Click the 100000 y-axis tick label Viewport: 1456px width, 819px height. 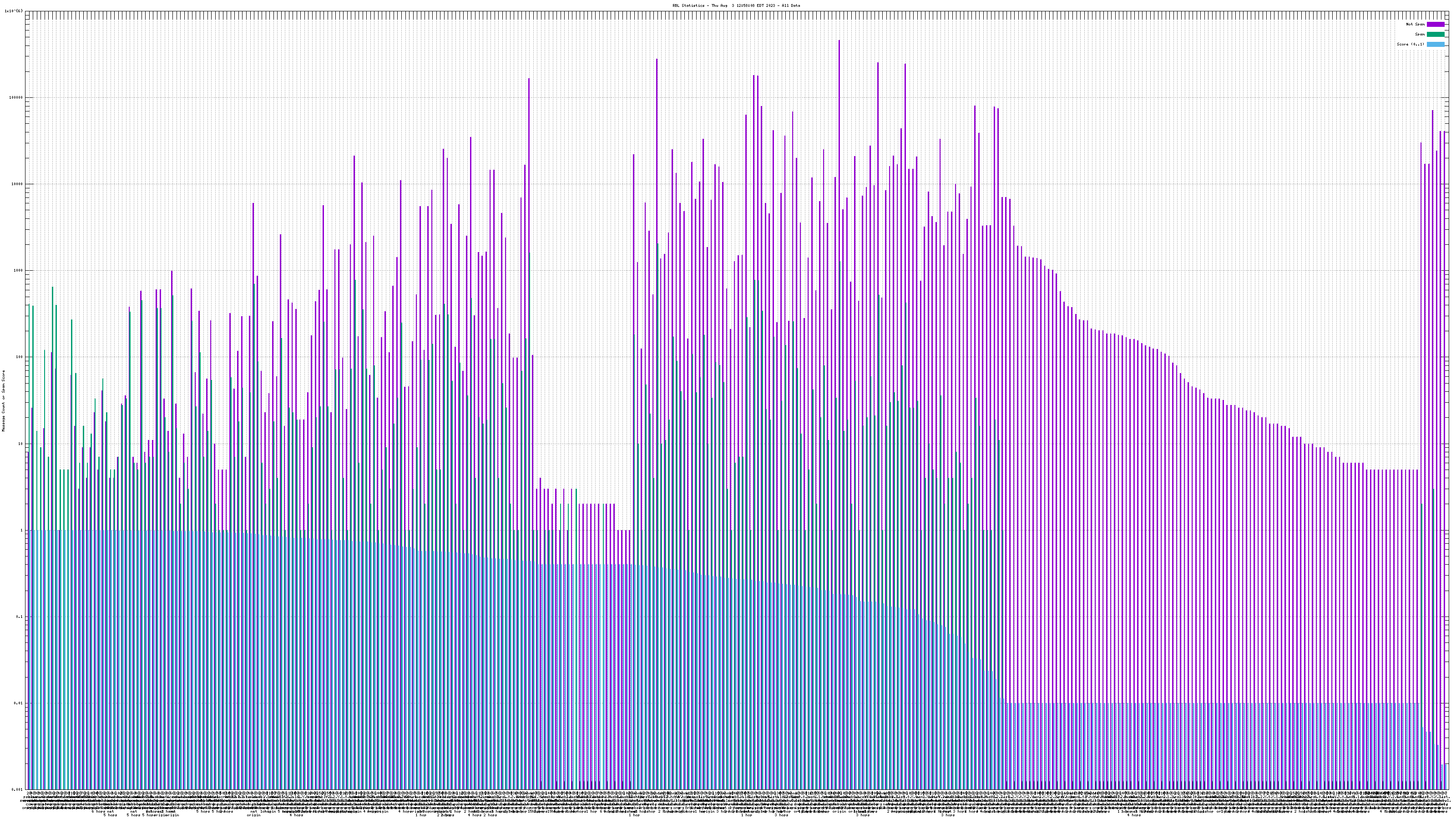click(x=16, y=98)
